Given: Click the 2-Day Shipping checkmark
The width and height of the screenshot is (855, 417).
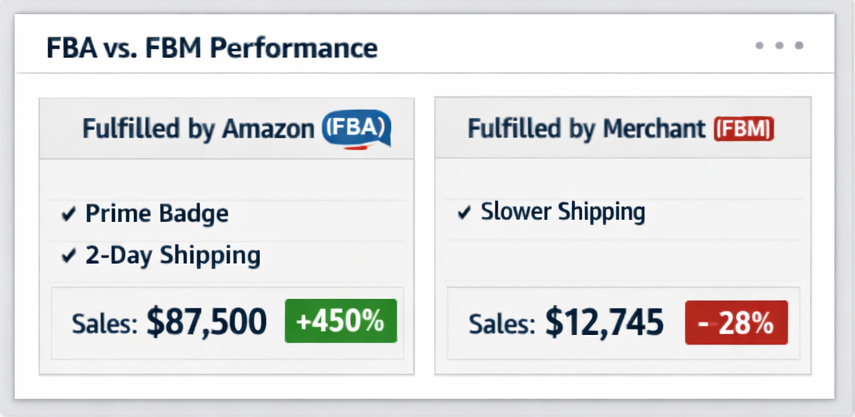Looking at the screenshot, I should pyautogui.click(x=68, y=256).
